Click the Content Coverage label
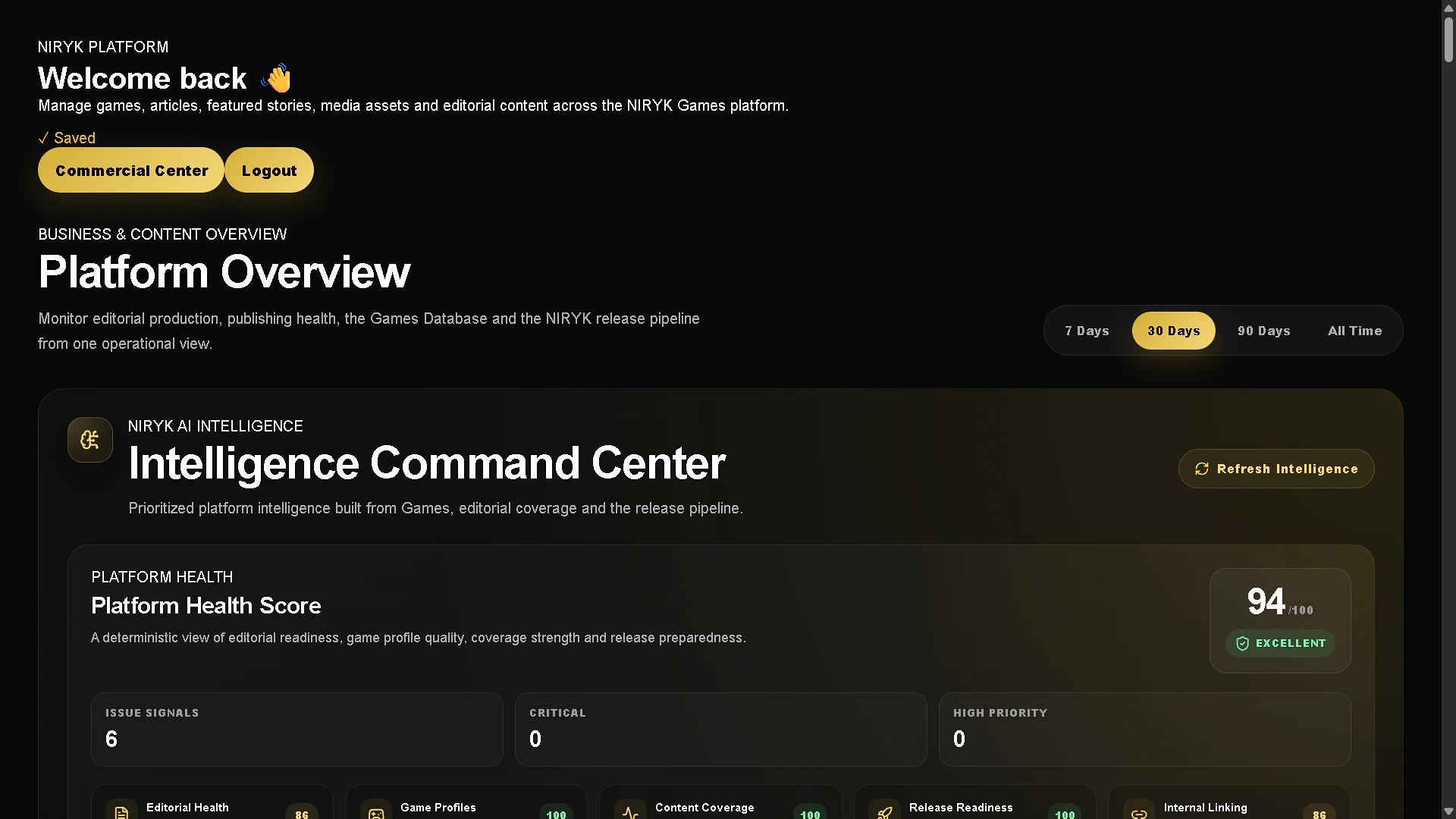 coord(704,808)
